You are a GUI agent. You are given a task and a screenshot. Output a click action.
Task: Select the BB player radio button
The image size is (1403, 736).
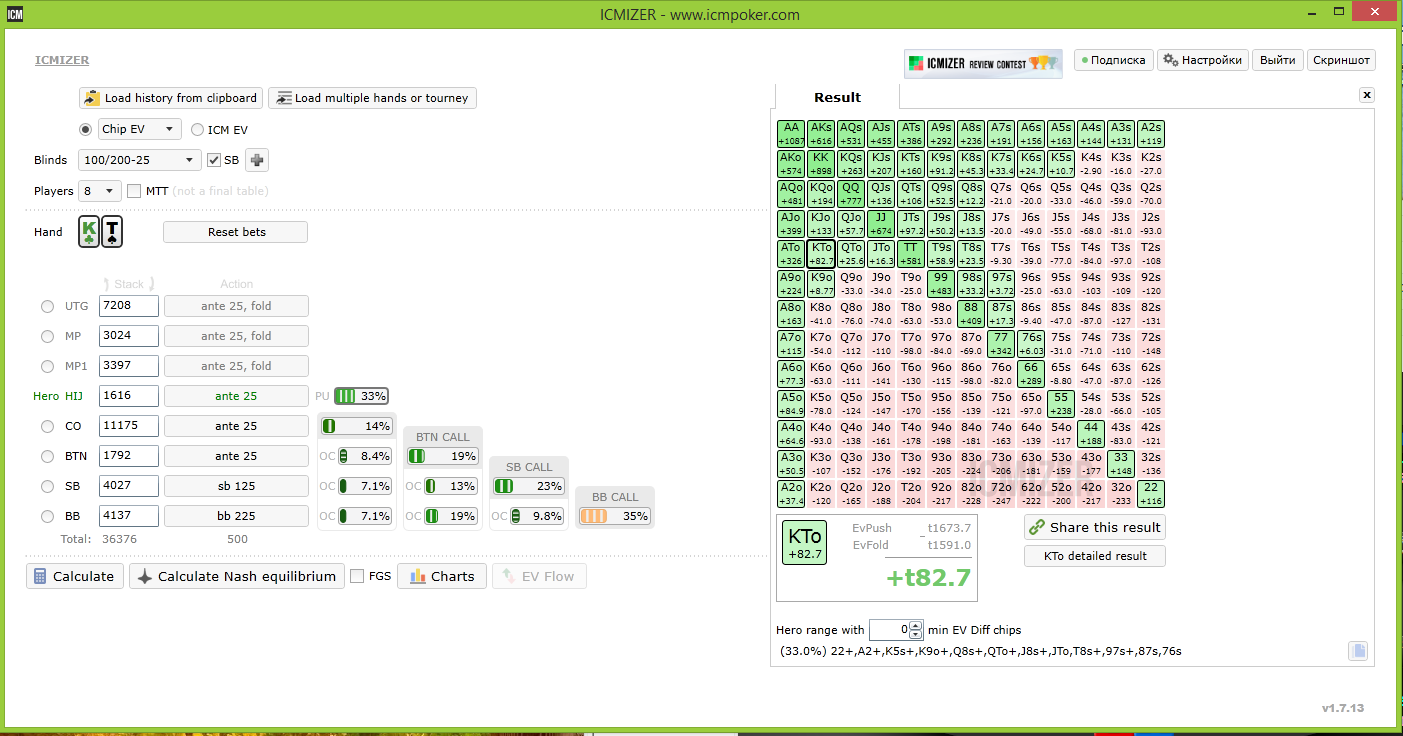click(47, 516)
